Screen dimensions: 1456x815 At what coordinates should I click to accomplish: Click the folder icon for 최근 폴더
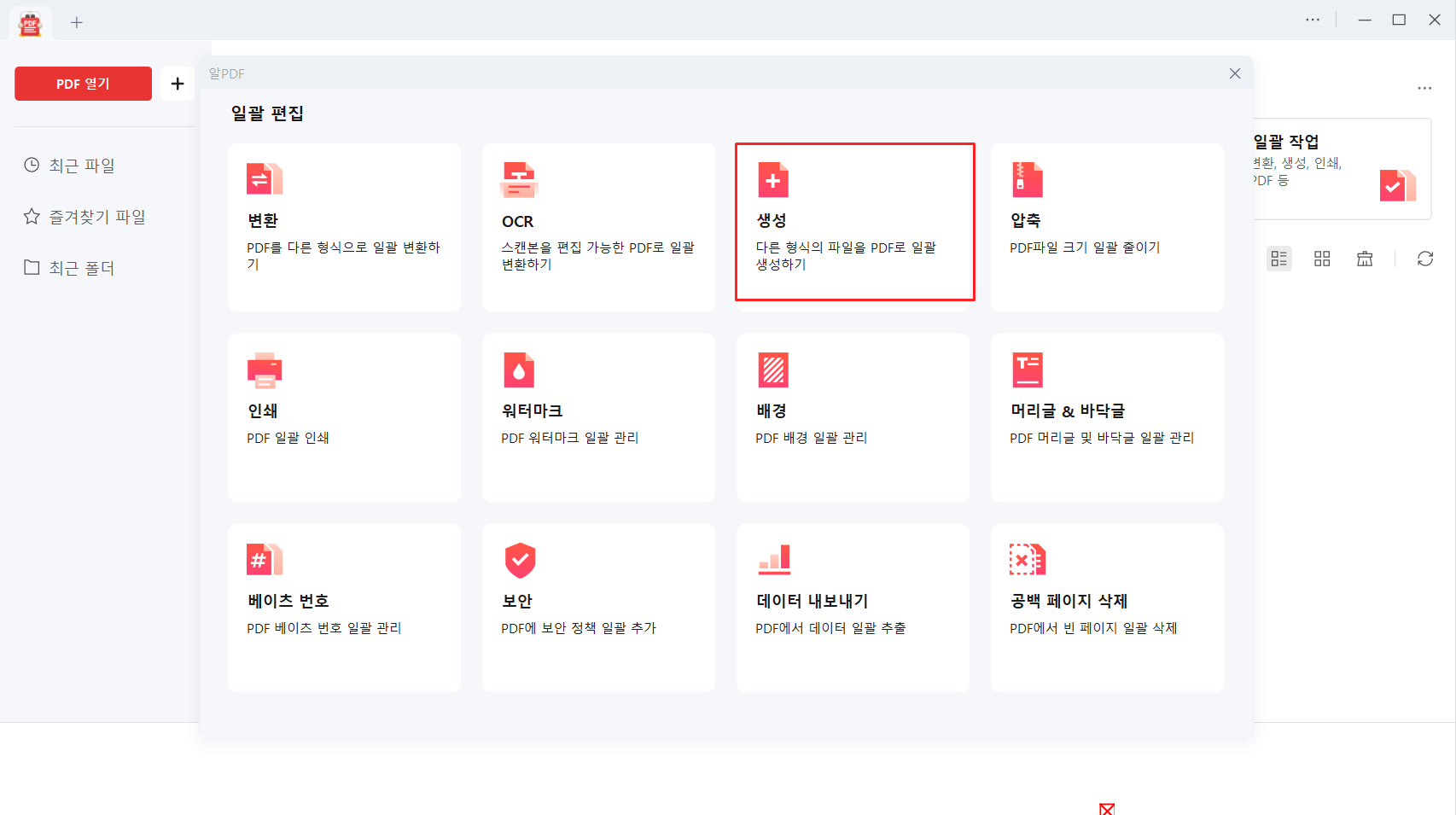tap(32, 267)
